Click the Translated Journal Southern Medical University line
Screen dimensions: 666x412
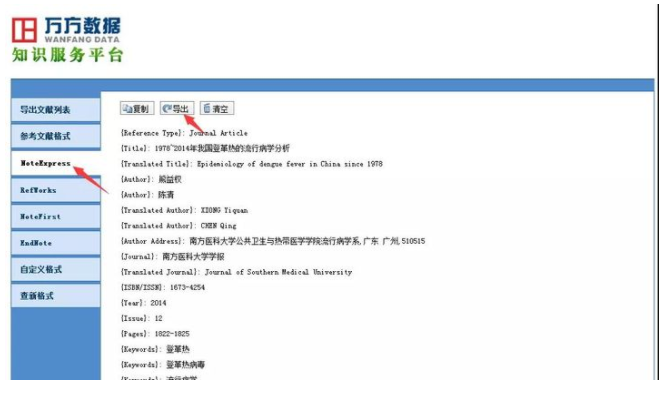tap(236, 272)
